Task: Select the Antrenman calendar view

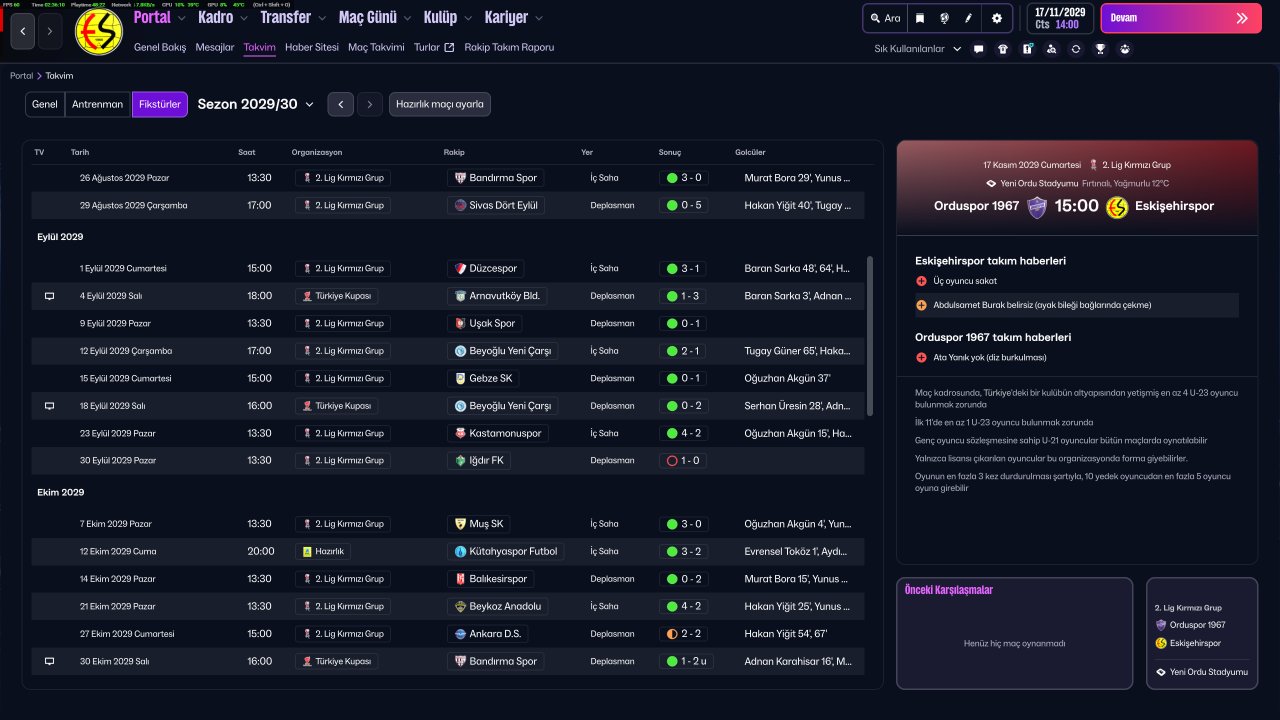Action: [98, 104]
